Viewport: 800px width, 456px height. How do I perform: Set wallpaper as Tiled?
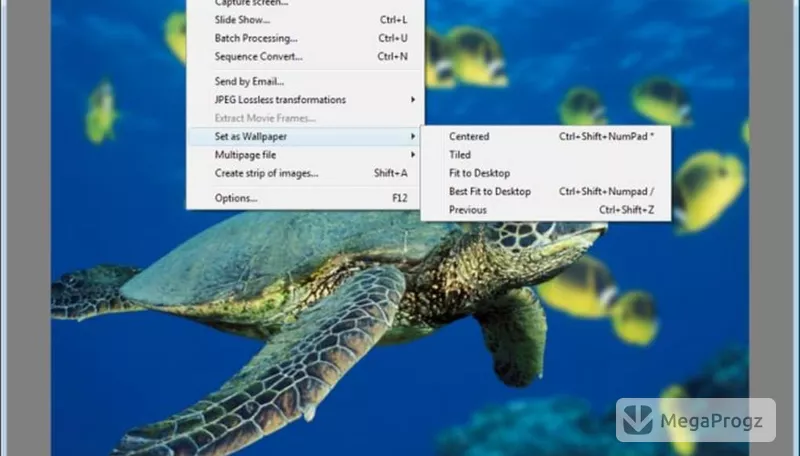point(545,155)
